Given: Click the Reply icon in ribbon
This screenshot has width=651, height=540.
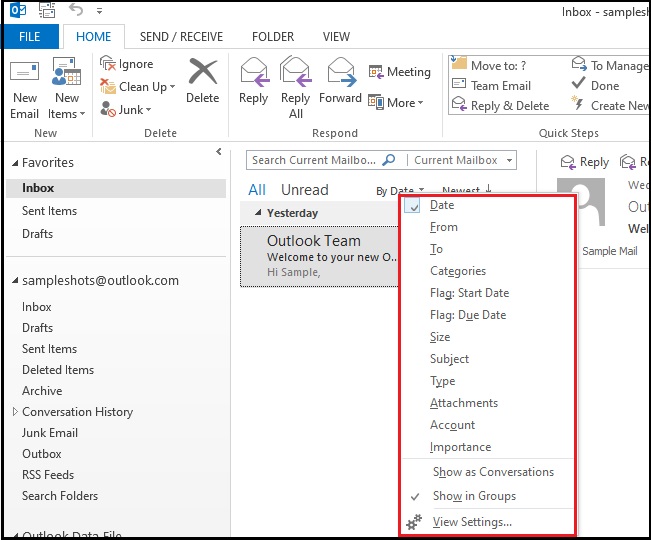Looking at the screenshot, I should tap(253, 73).
